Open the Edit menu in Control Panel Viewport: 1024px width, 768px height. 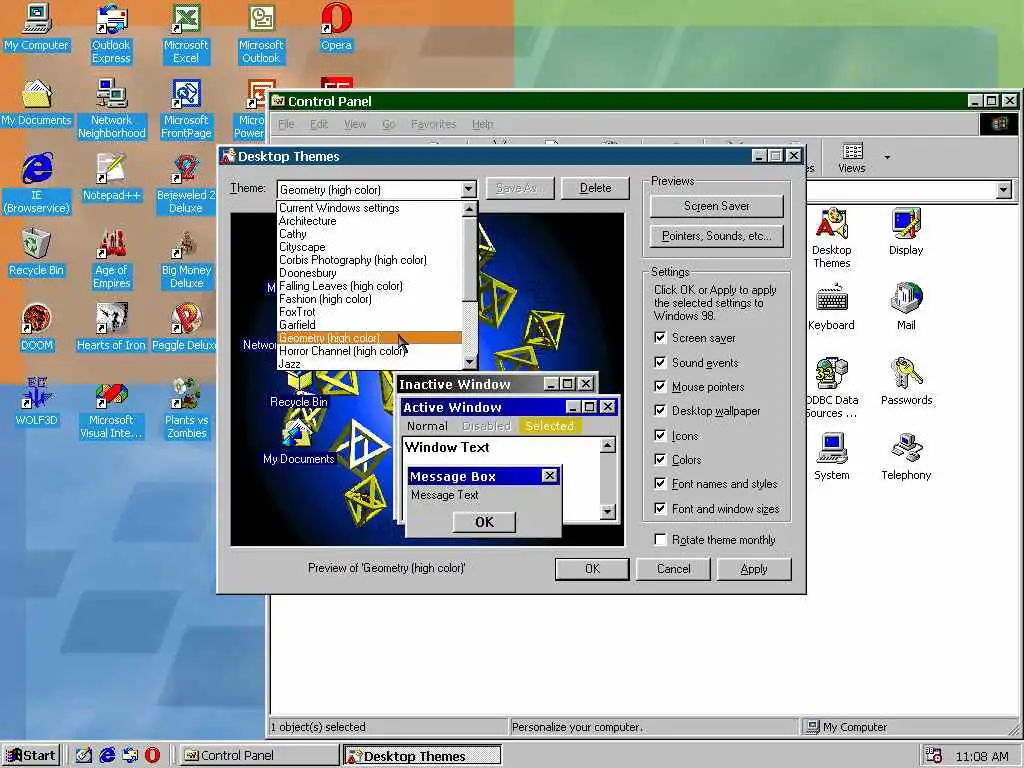click(x=319, y=124)
